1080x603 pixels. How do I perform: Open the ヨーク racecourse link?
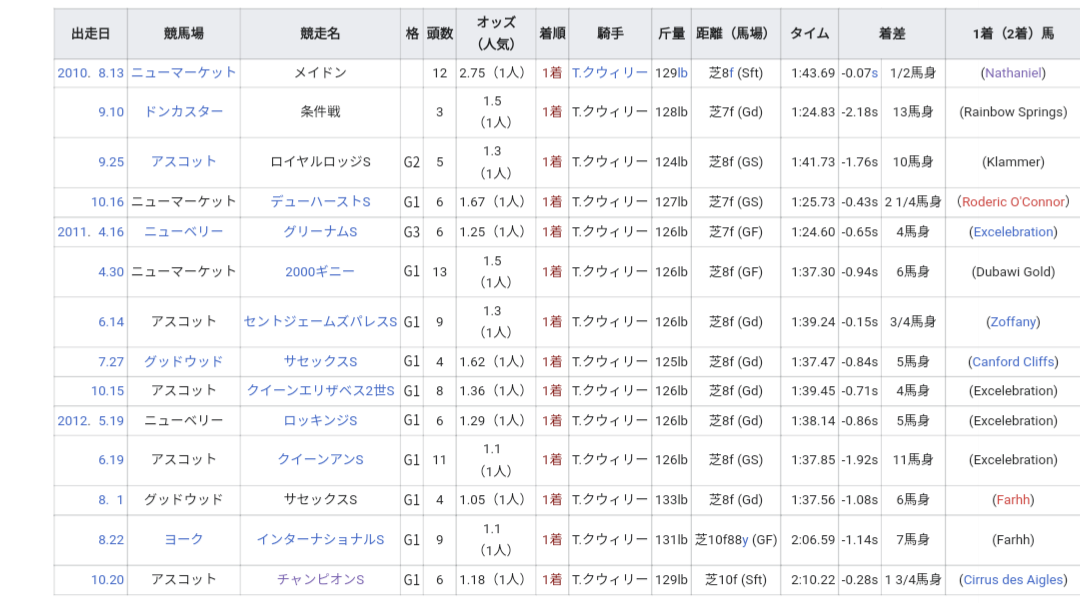coord(183,540)
